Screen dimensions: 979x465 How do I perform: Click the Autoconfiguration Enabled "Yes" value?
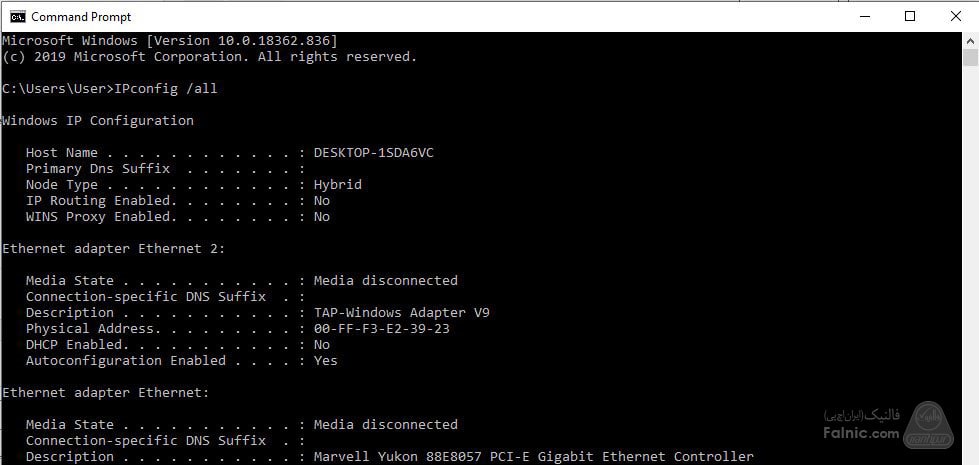click(x=325, y=361)
